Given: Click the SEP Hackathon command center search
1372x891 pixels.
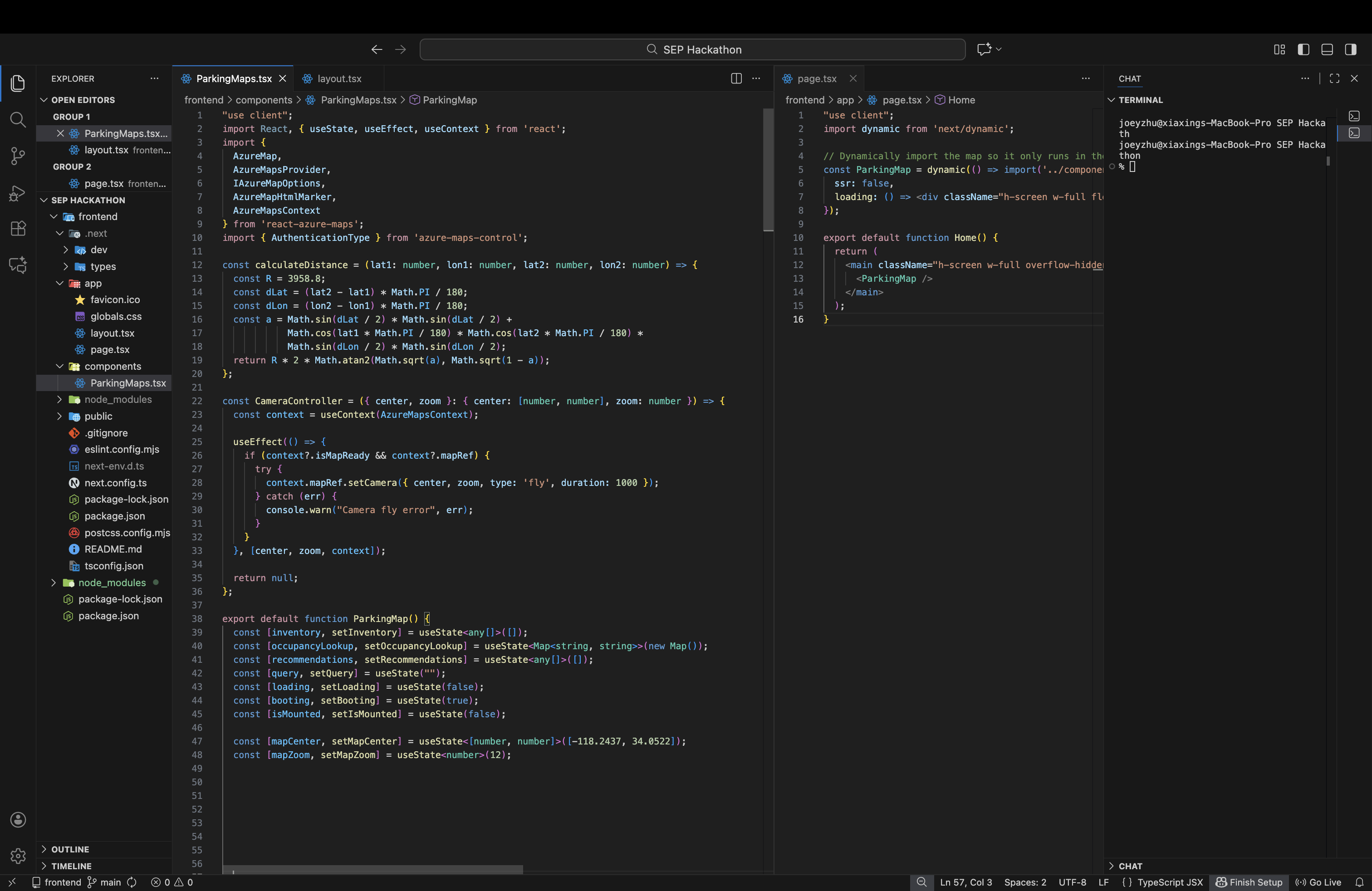Looking at the screenshot, I should pos(692,49).
